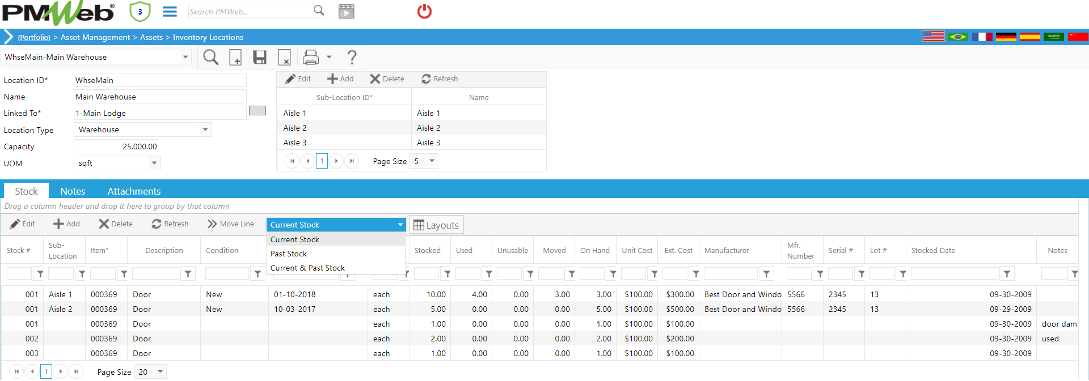Click Refresh in the sub-location grid toolbar

(x=440, y=79)
